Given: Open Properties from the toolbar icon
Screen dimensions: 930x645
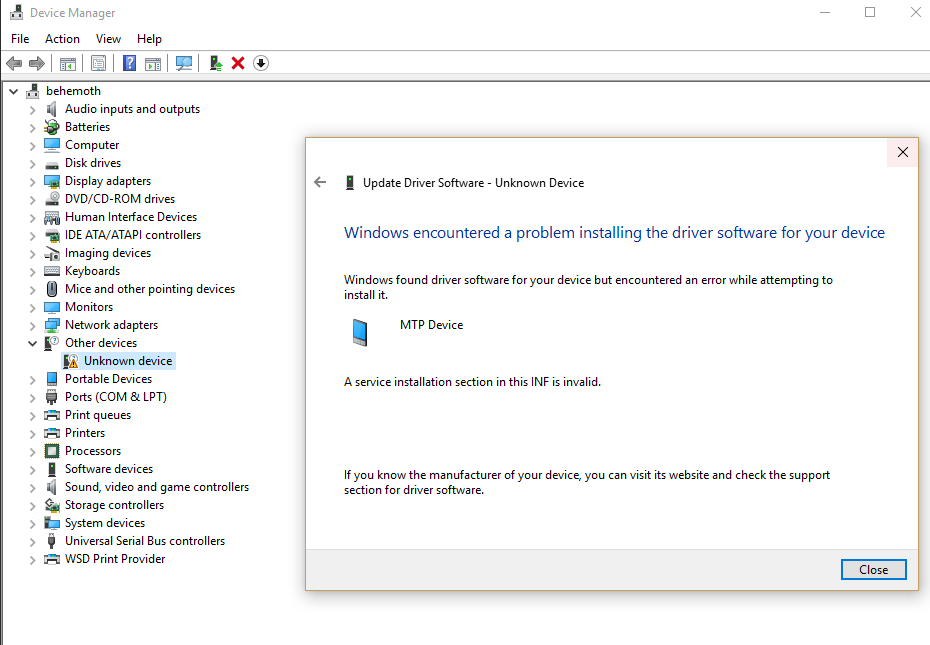Looking at the screenshot, I should tap(98, 63).
